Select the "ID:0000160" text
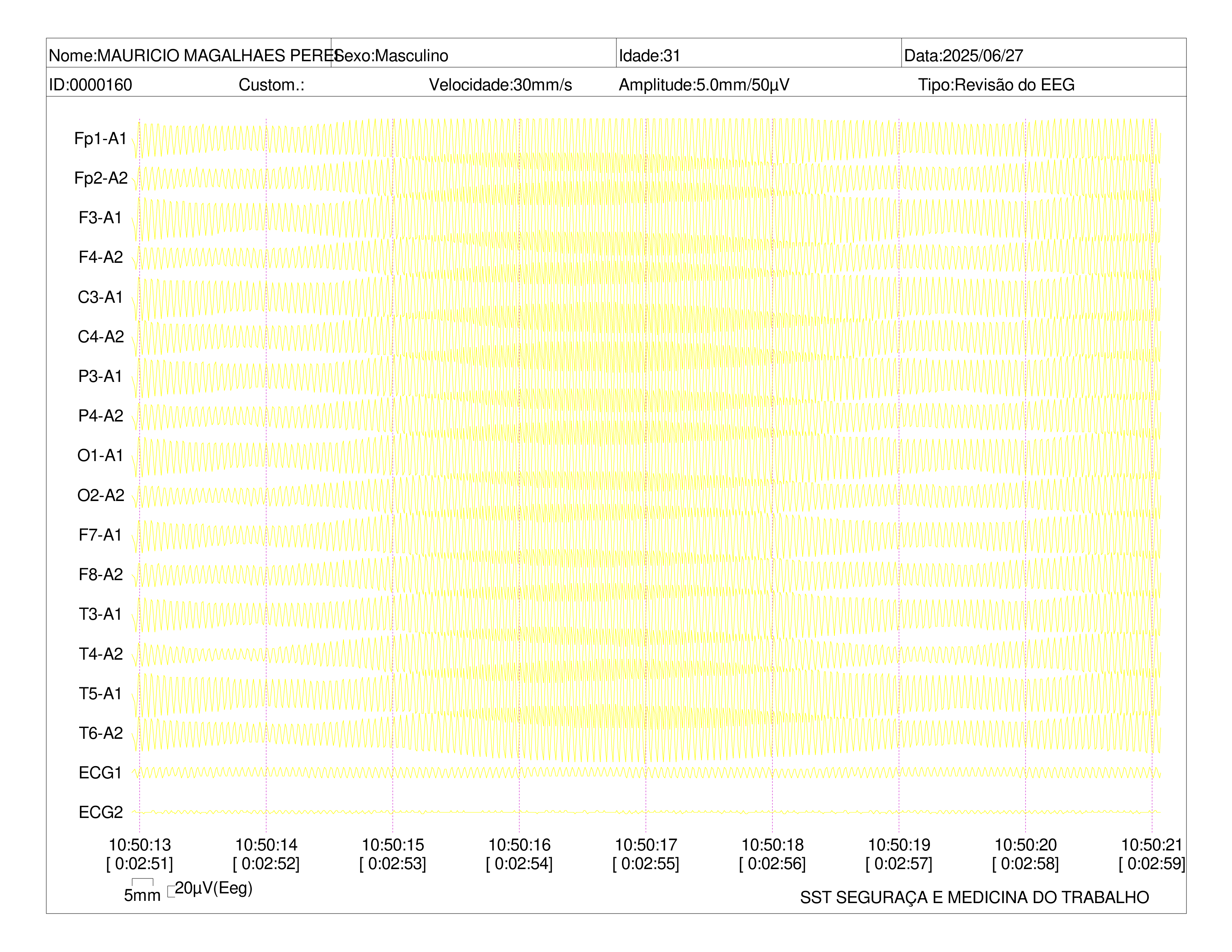 pyautogui.click(x=91, y=85)
